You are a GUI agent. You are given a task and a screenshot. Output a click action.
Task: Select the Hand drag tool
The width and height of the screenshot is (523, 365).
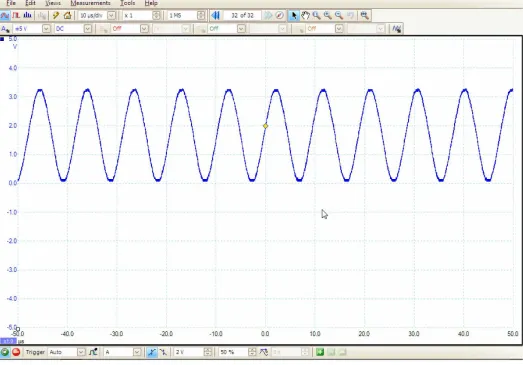(305, 15)
